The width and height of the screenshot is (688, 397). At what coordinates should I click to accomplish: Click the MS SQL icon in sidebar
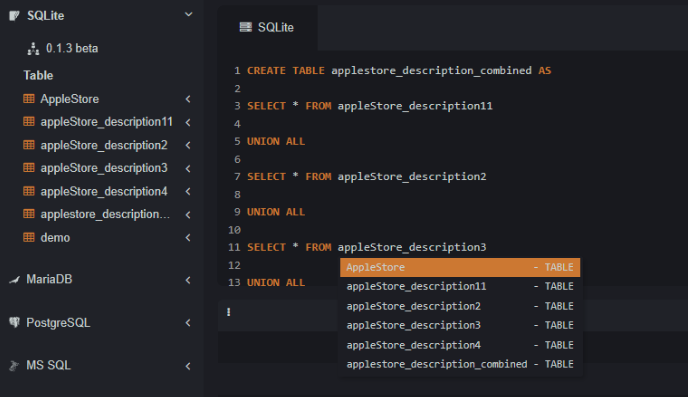point(14,365)
